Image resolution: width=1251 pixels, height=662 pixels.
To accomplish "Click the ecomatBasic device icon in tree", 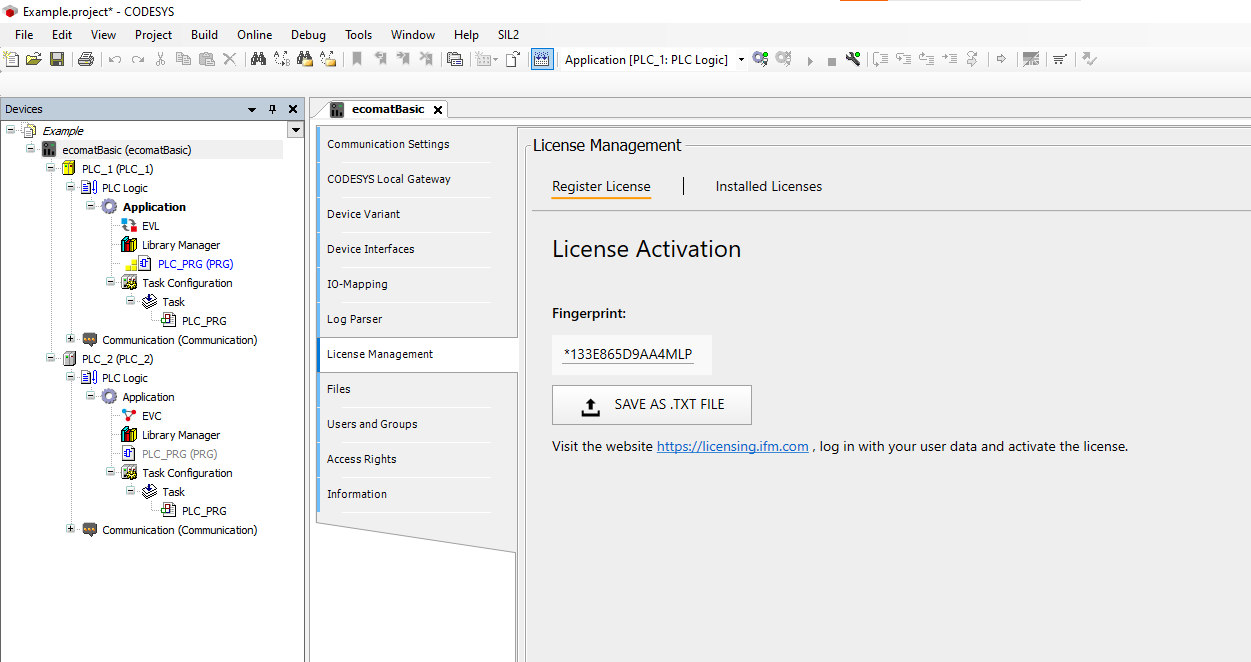I will 49,150.
